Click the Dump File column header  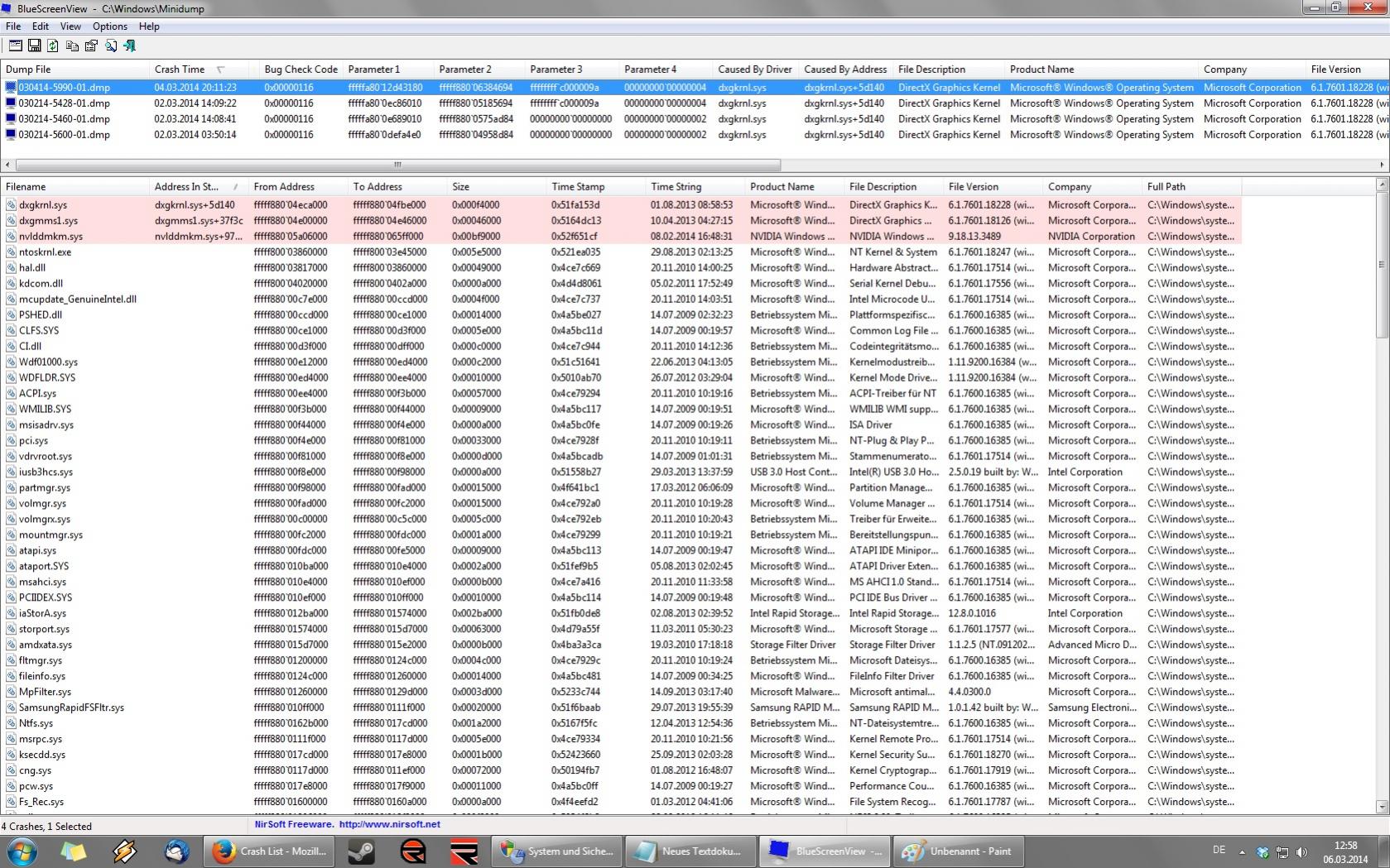coord(75,70)
